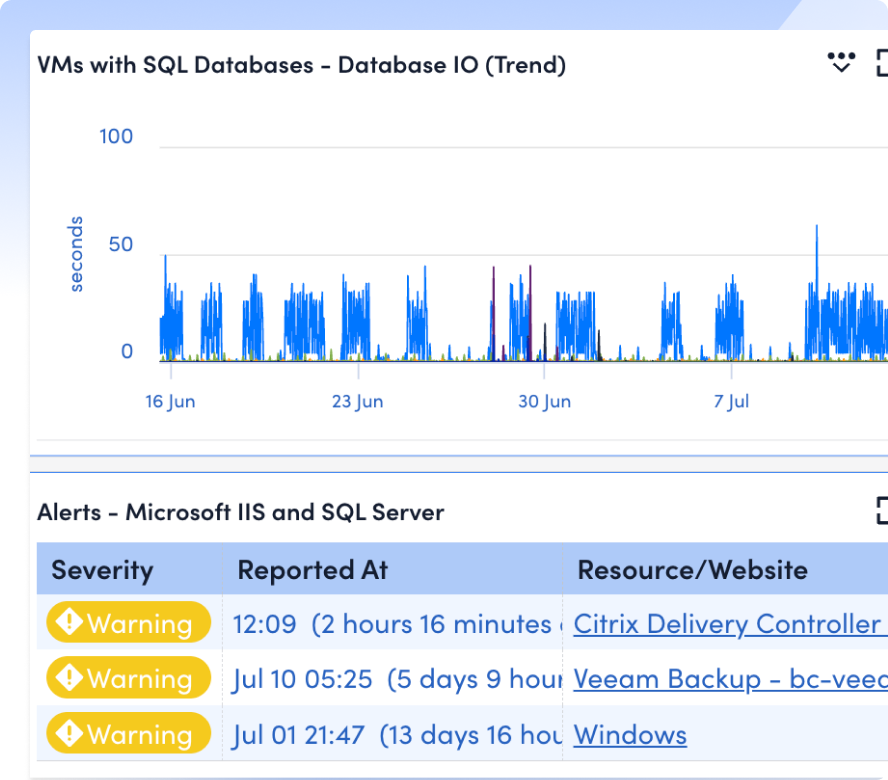This screenshot has height=780, width=888.
Task: Select the Jul 01 21:47 reported time cell
Action: click(392, 734)
